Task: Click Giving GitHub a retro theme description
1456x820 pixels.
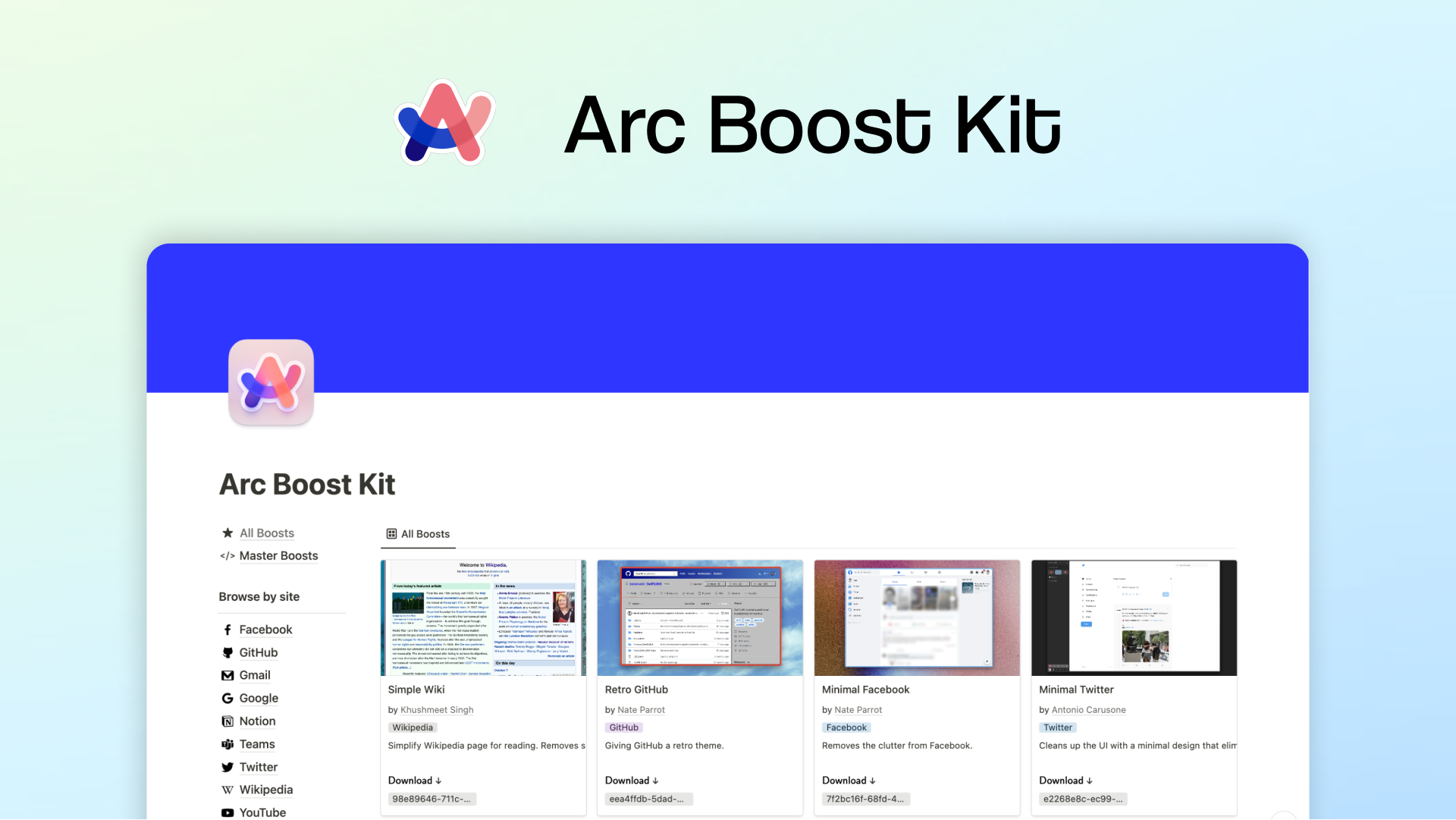Action: [x=664, y=746]
